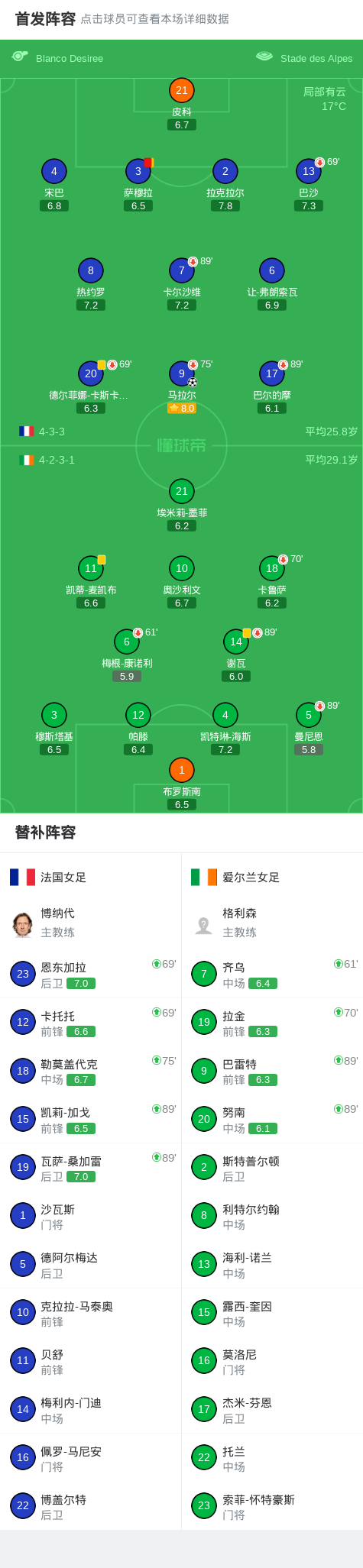Viewport: 363px width, 1568px height.
Task: Select substitute 卡托托 number 12
Action: pos(91,1022)
